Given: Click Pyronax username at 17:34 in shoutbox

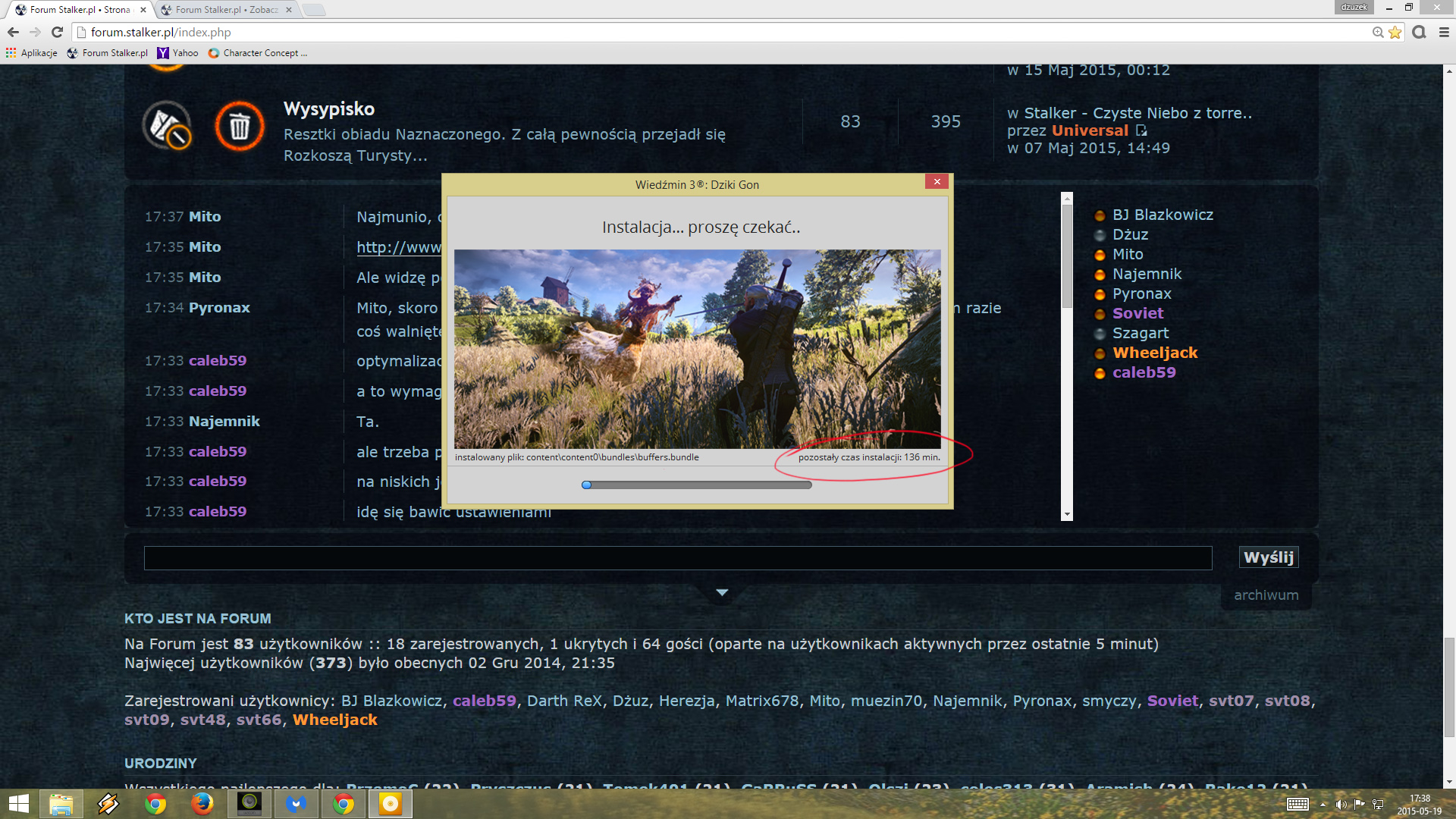Looking at the screenshot, I should pyautogui.click(x=219, y=308).
